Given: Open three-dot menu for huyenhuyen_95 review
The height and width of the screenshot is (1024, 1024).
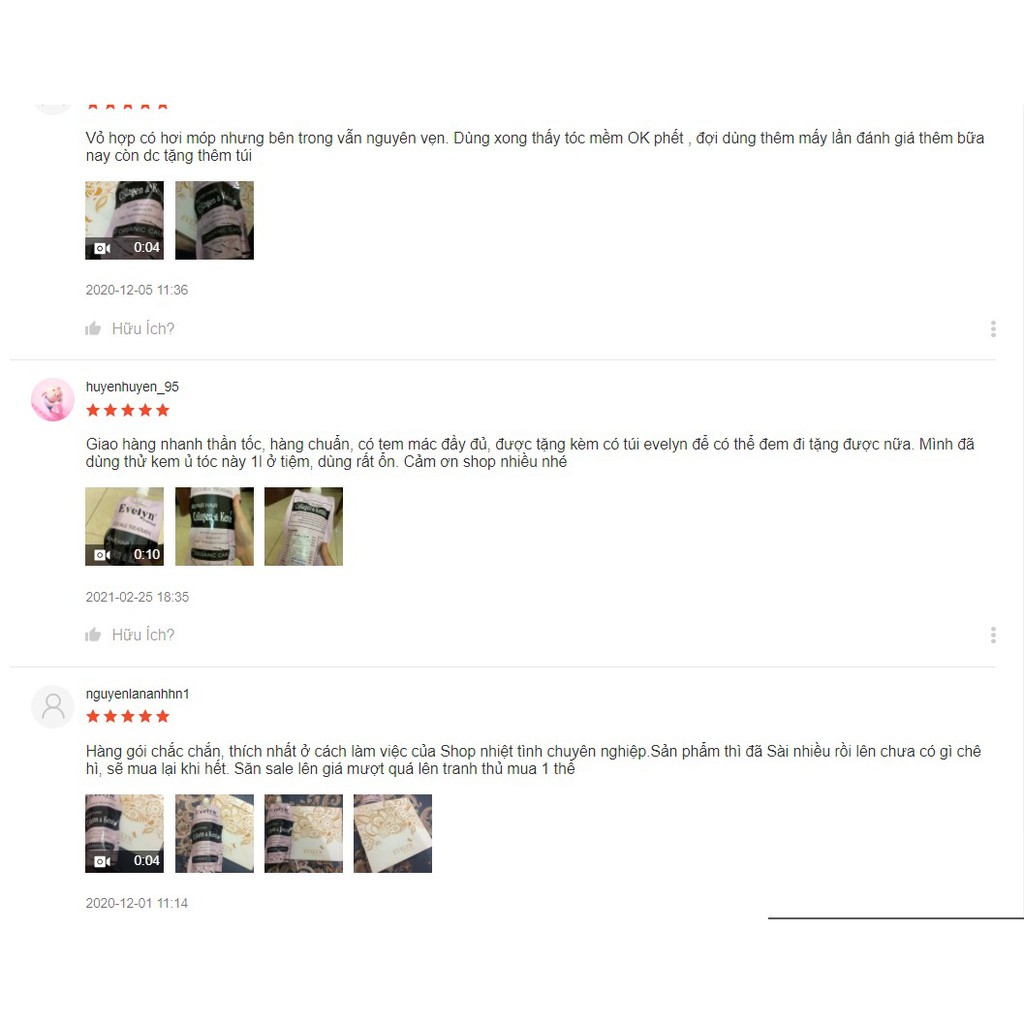Looking at the screenshot, I should pos(993,635).
